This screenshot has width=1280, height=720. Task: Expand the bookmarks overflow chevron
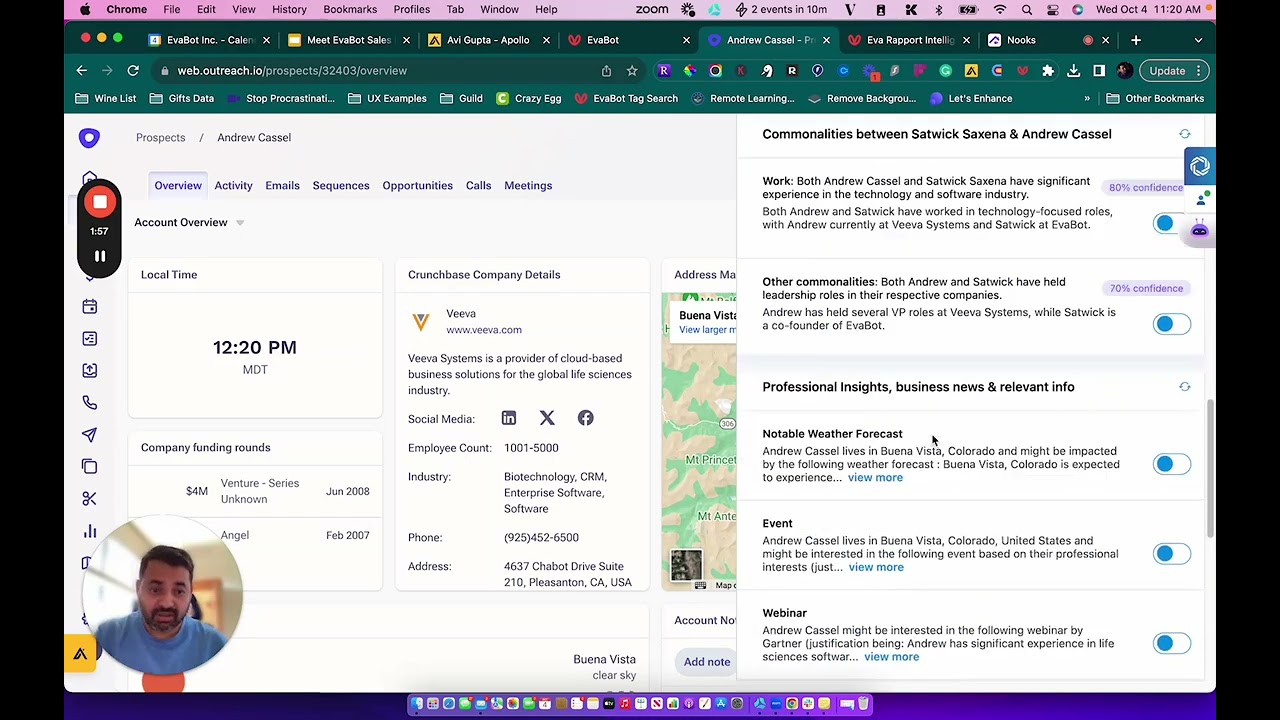click(x=1087, y=99)
